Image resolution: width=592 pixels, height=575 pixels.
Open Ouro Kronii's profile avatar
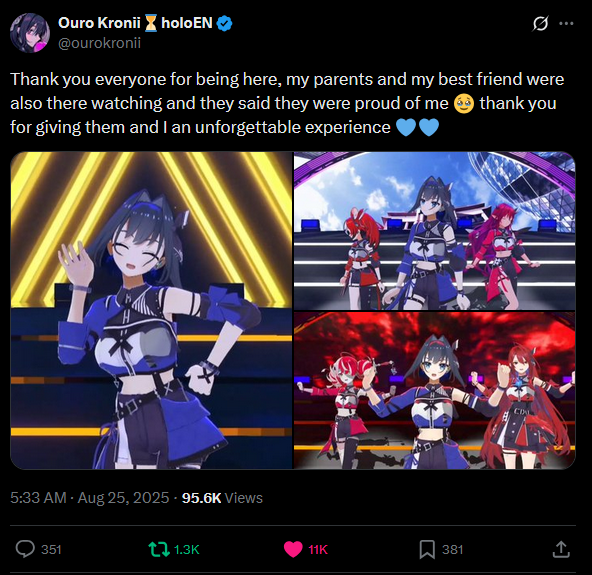coord(30,33)
